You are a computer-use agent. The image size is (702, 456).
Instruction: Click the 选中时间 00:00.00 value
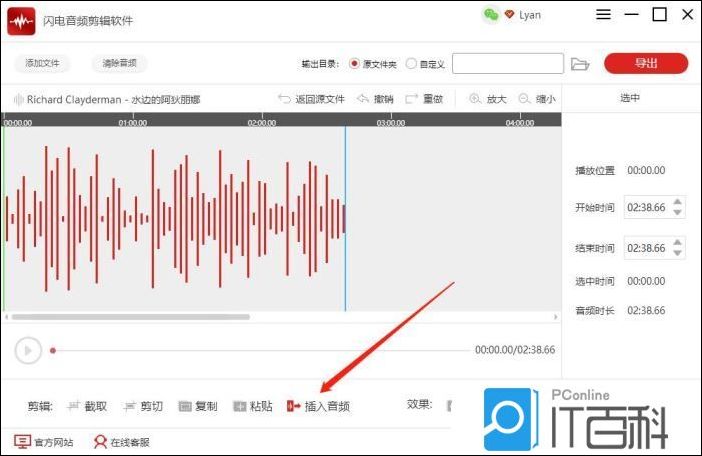pyautogui.click(x=646, y=281)
